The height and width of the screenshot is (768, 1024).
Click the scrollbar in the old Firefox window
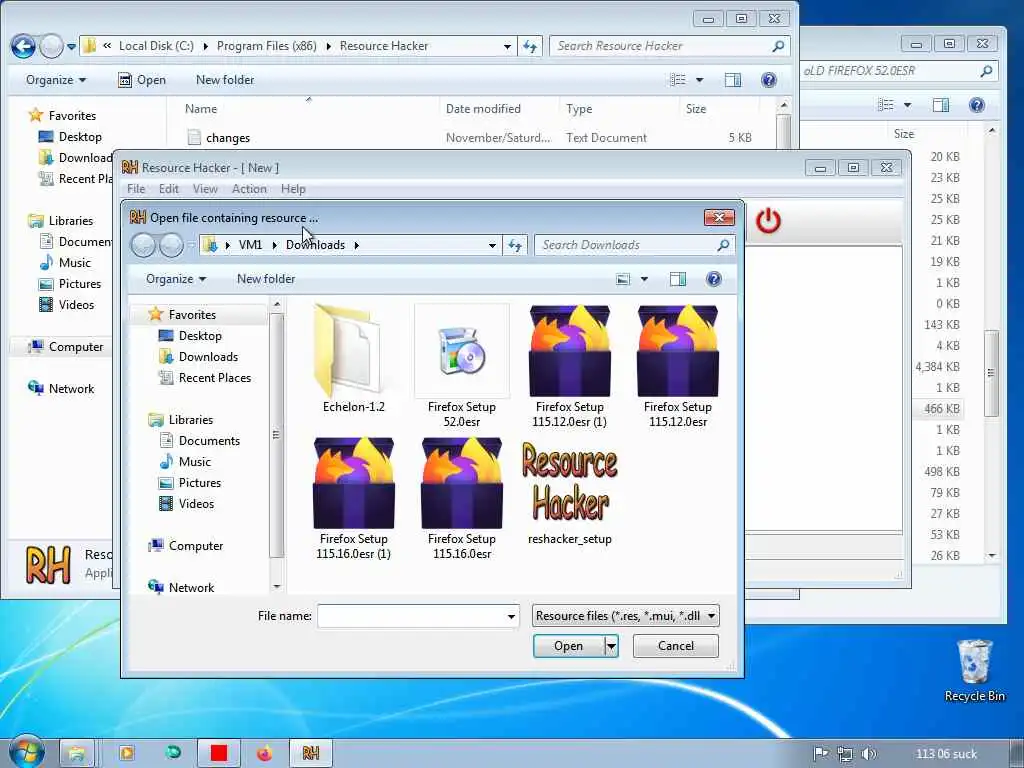click(x=991, y=373)
